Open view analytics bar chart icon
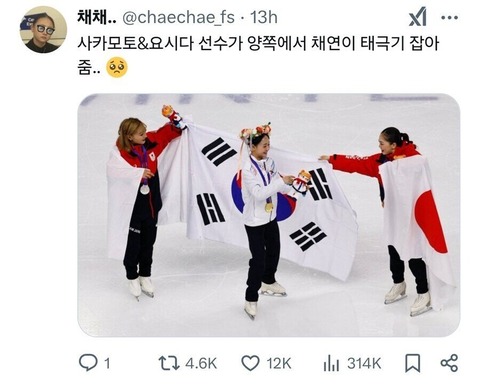480x388 pixels. [x=331, y=363]
